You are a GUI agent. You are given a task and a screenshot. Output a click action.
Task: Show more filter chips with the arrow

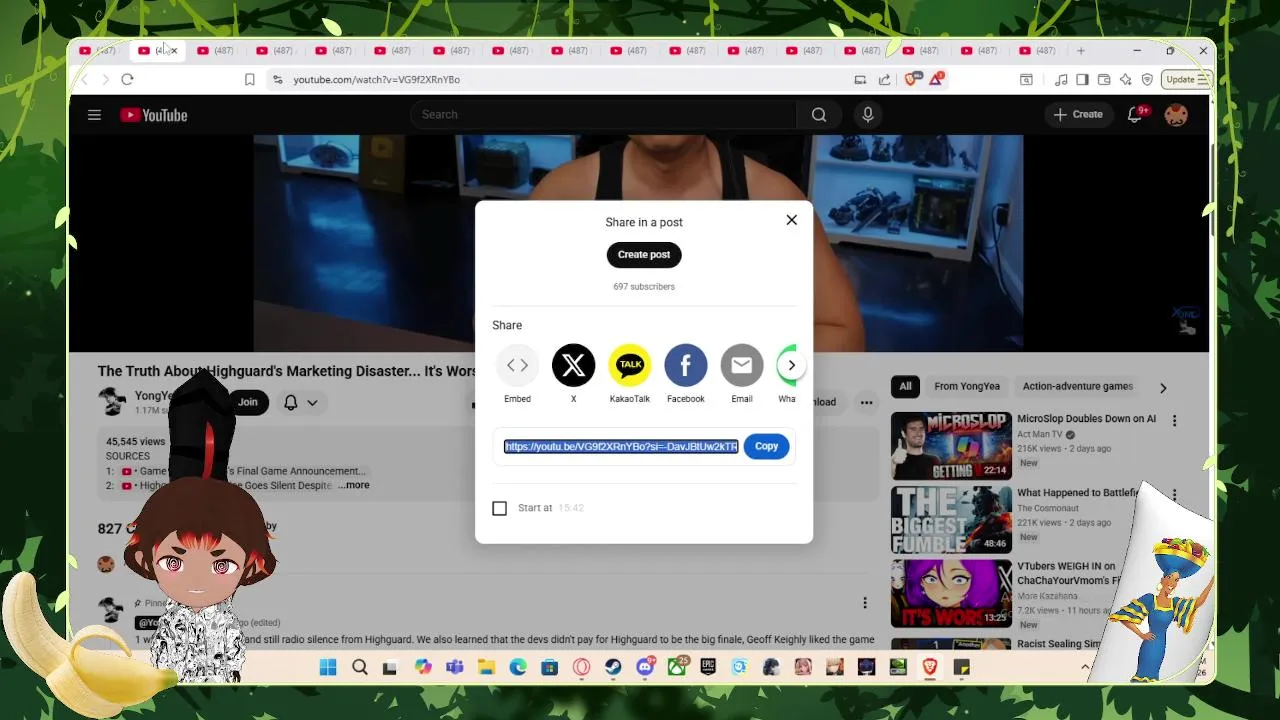1163,387
